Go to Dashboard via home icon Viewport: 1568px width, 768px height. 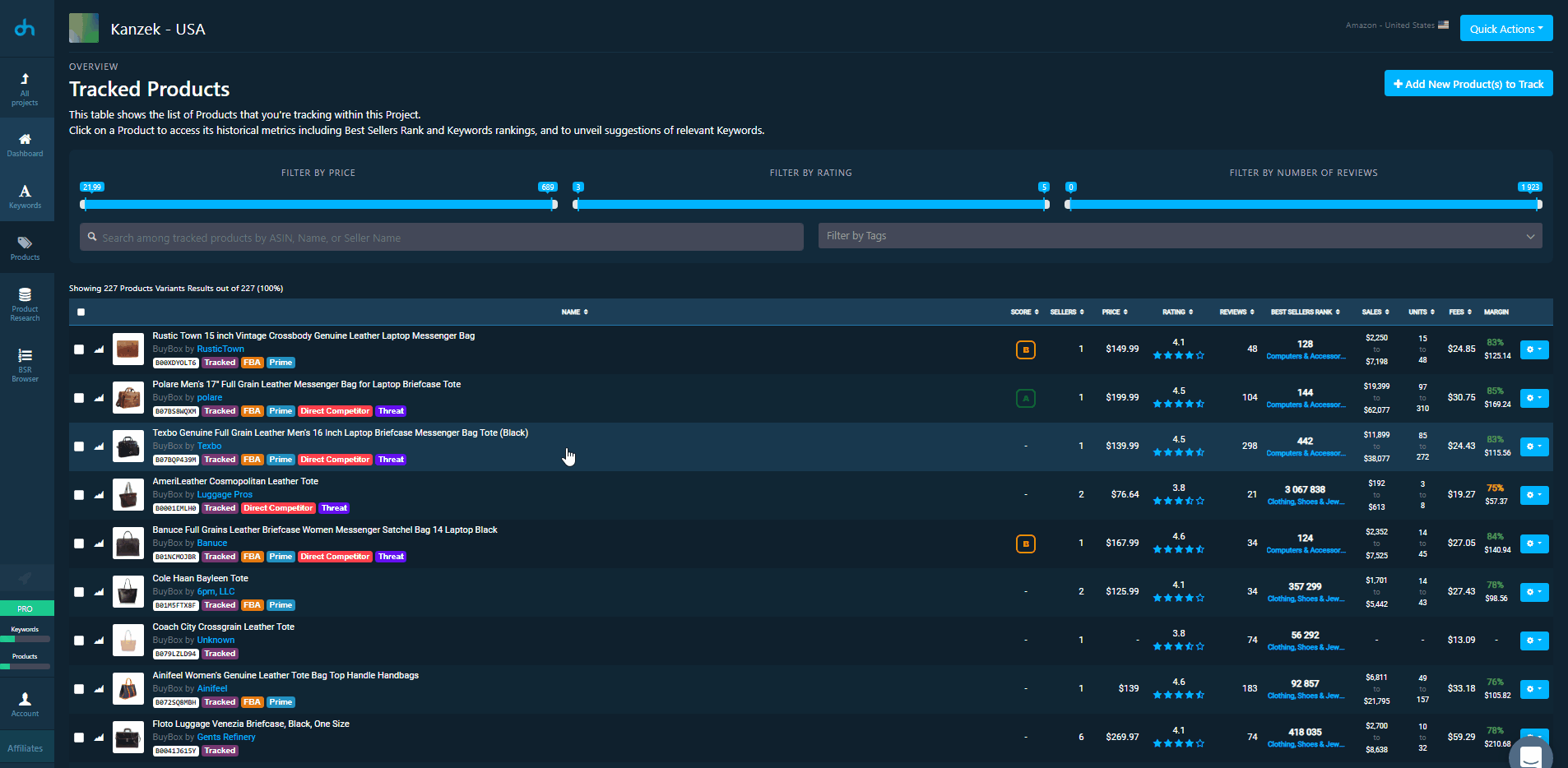pyautogui.click(x=25, y=144)
